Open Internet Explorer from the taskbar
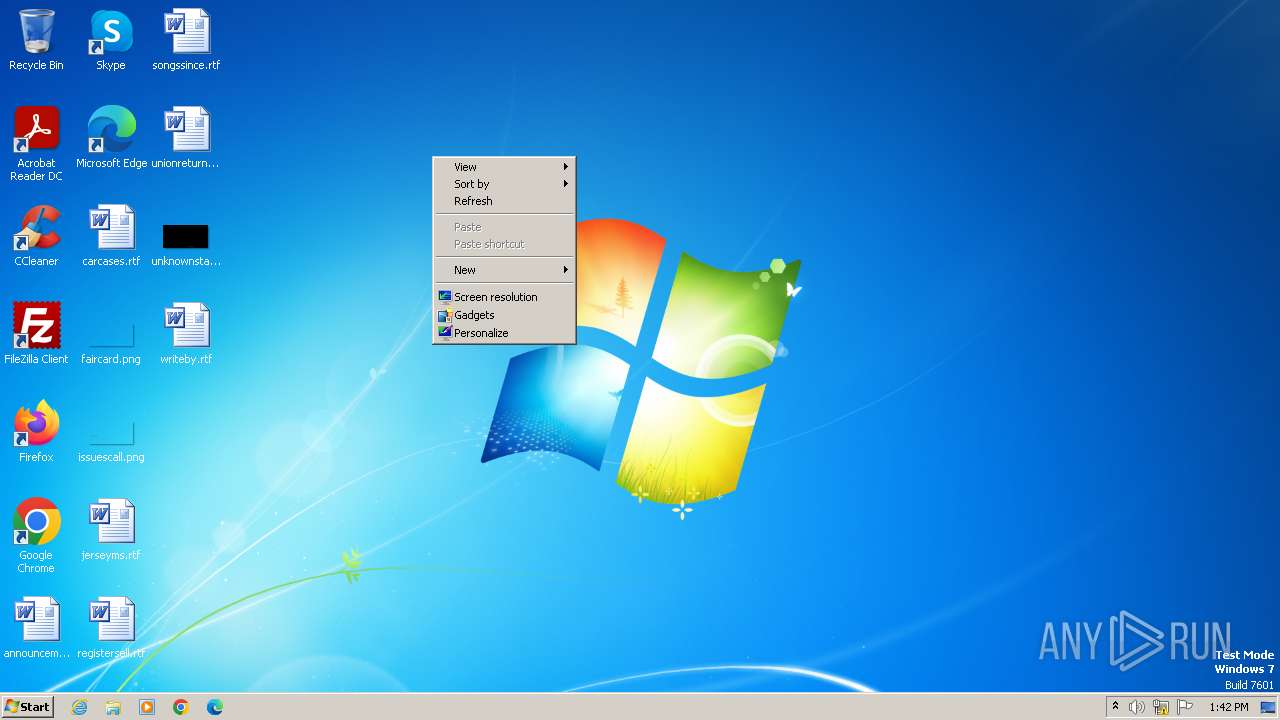This screenshot has width=1280, height=720. pyautogui.click(x=79, y=707)
